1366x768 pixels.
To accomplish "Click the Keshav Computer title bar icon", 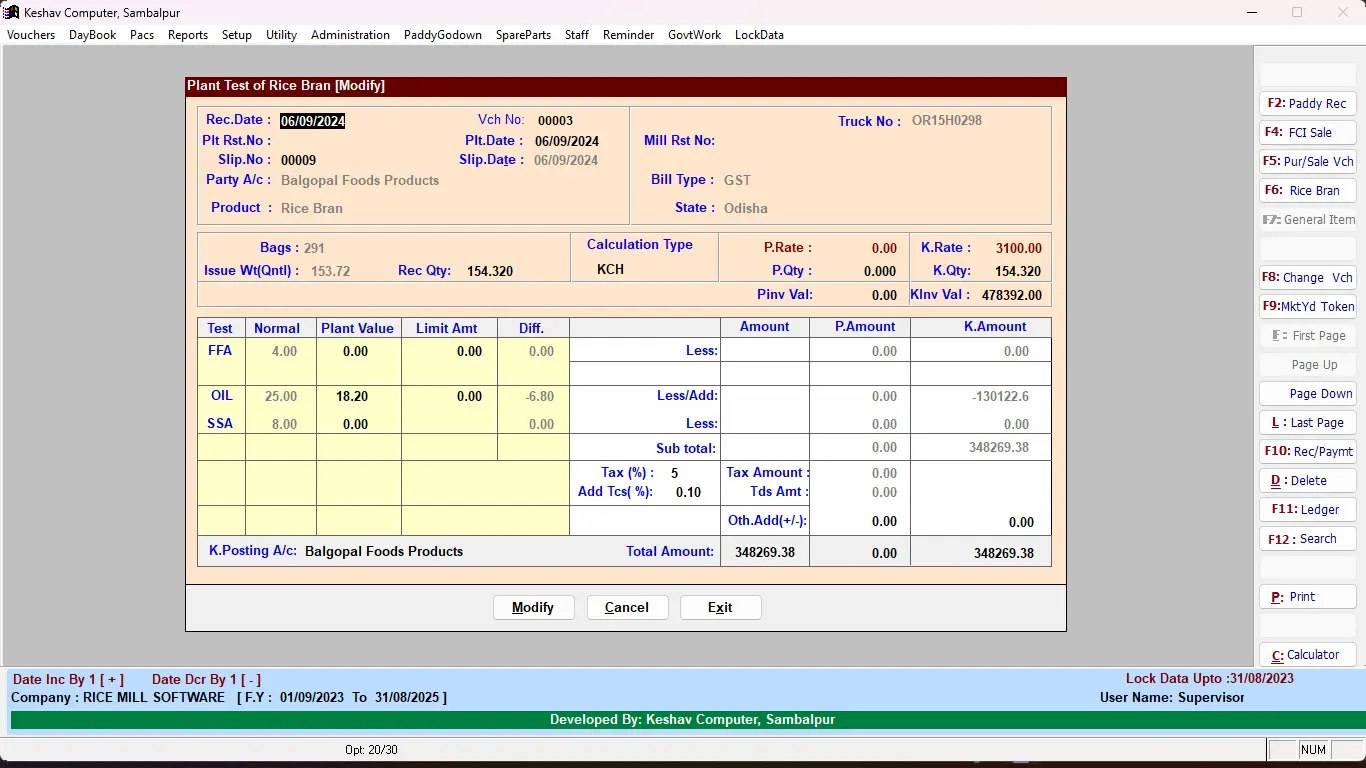I will (12, 12).
